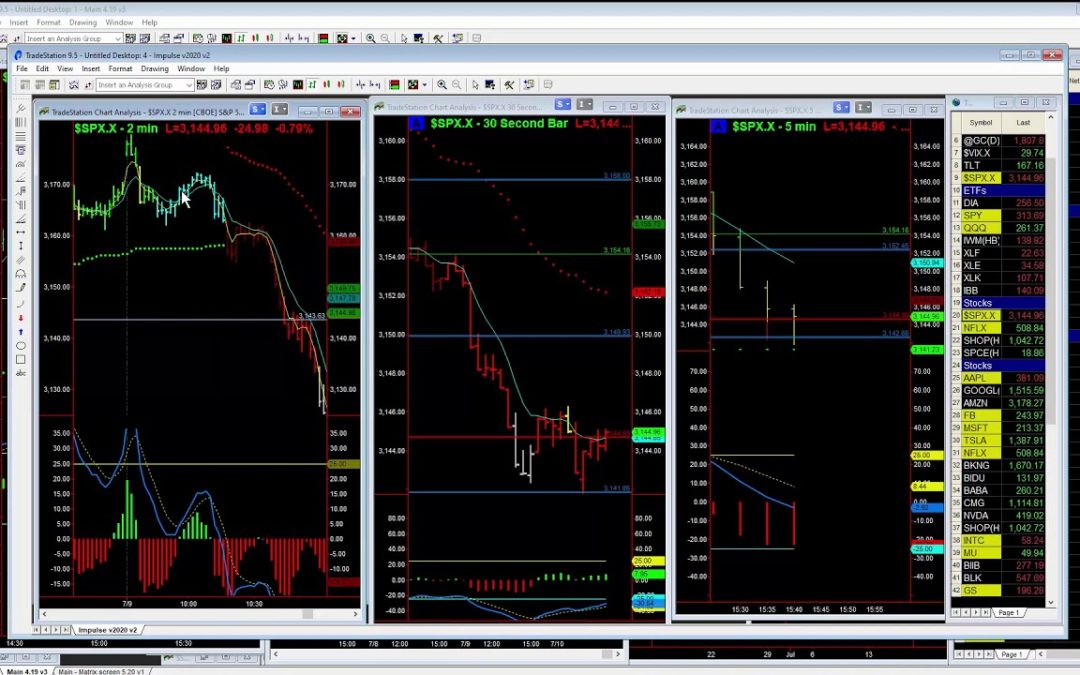The image size is (1080, 675).
Task: Click the blue A box on 5 min chart
Action: click(x=718, y=127)
